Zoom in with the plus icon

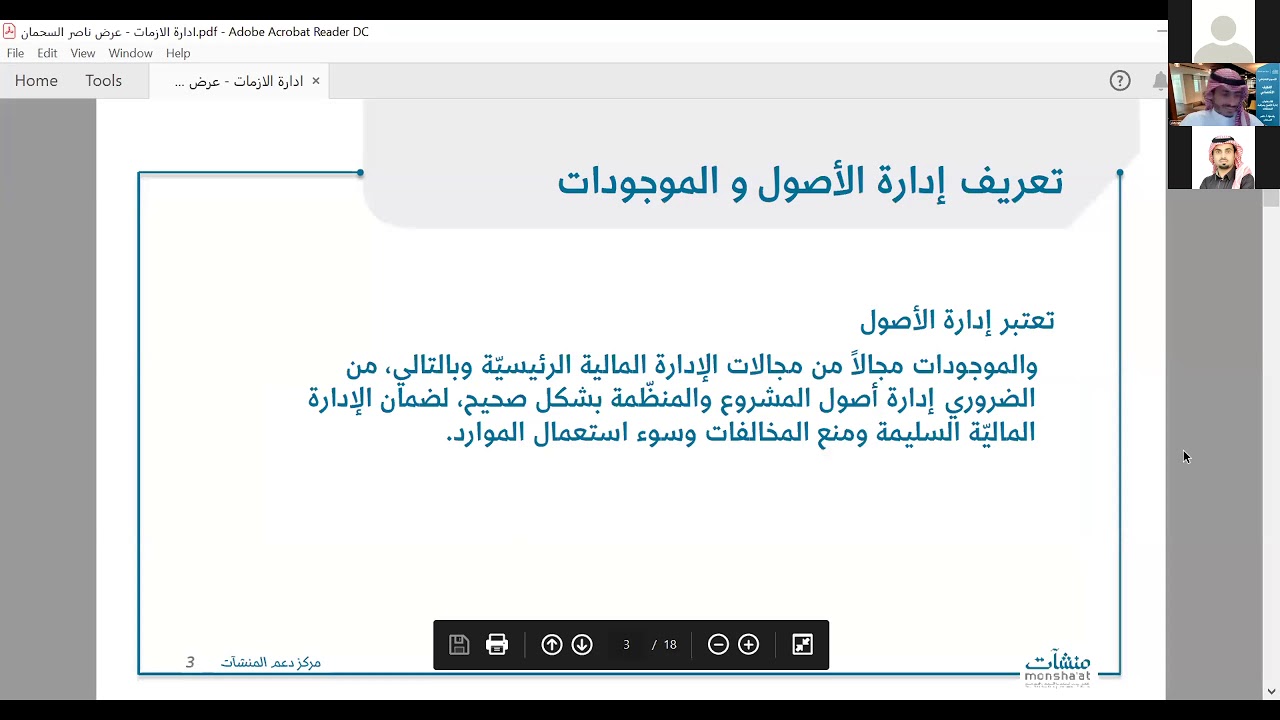[x=749, y=645]
